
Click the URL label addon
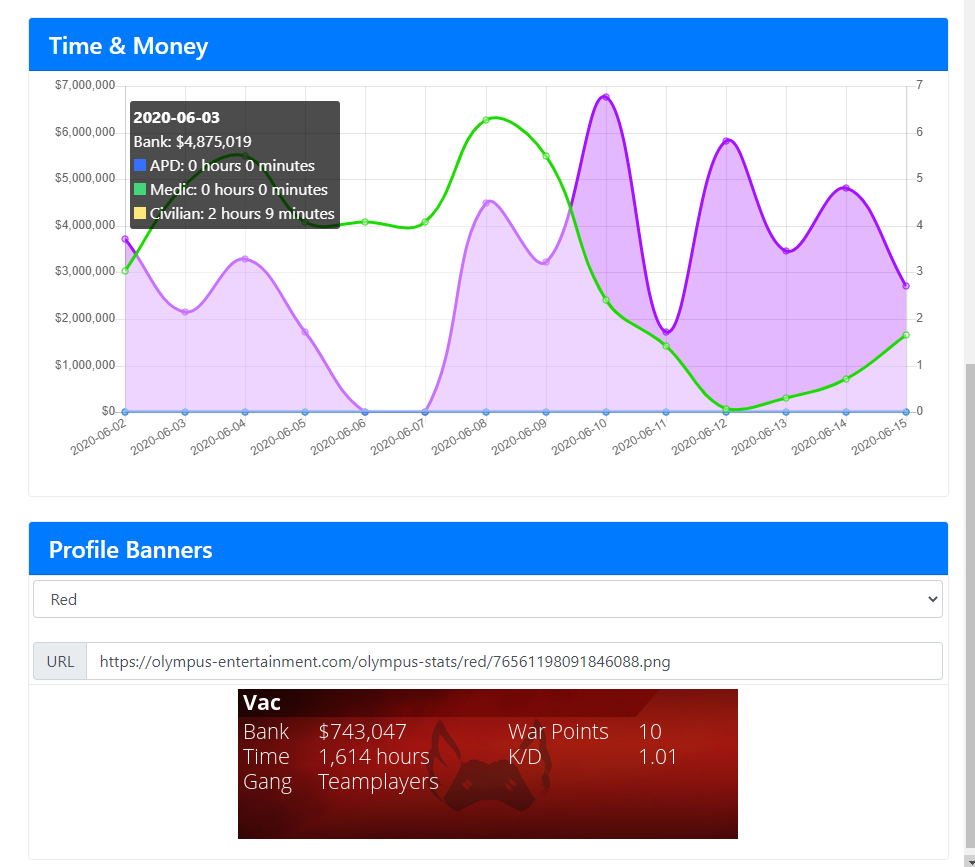(60, 661)
